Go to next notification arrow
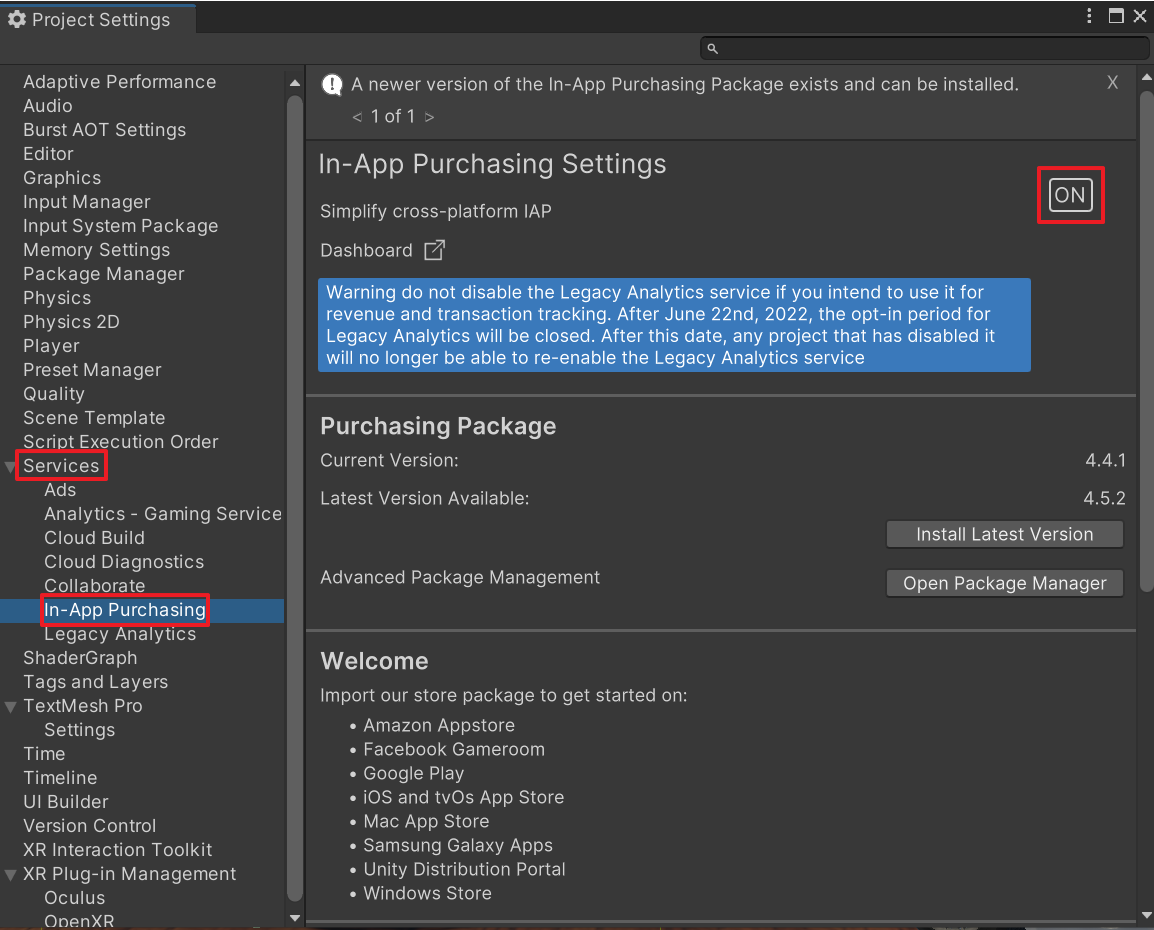This screenshot has width=1154, height=930. pos(429,117)
